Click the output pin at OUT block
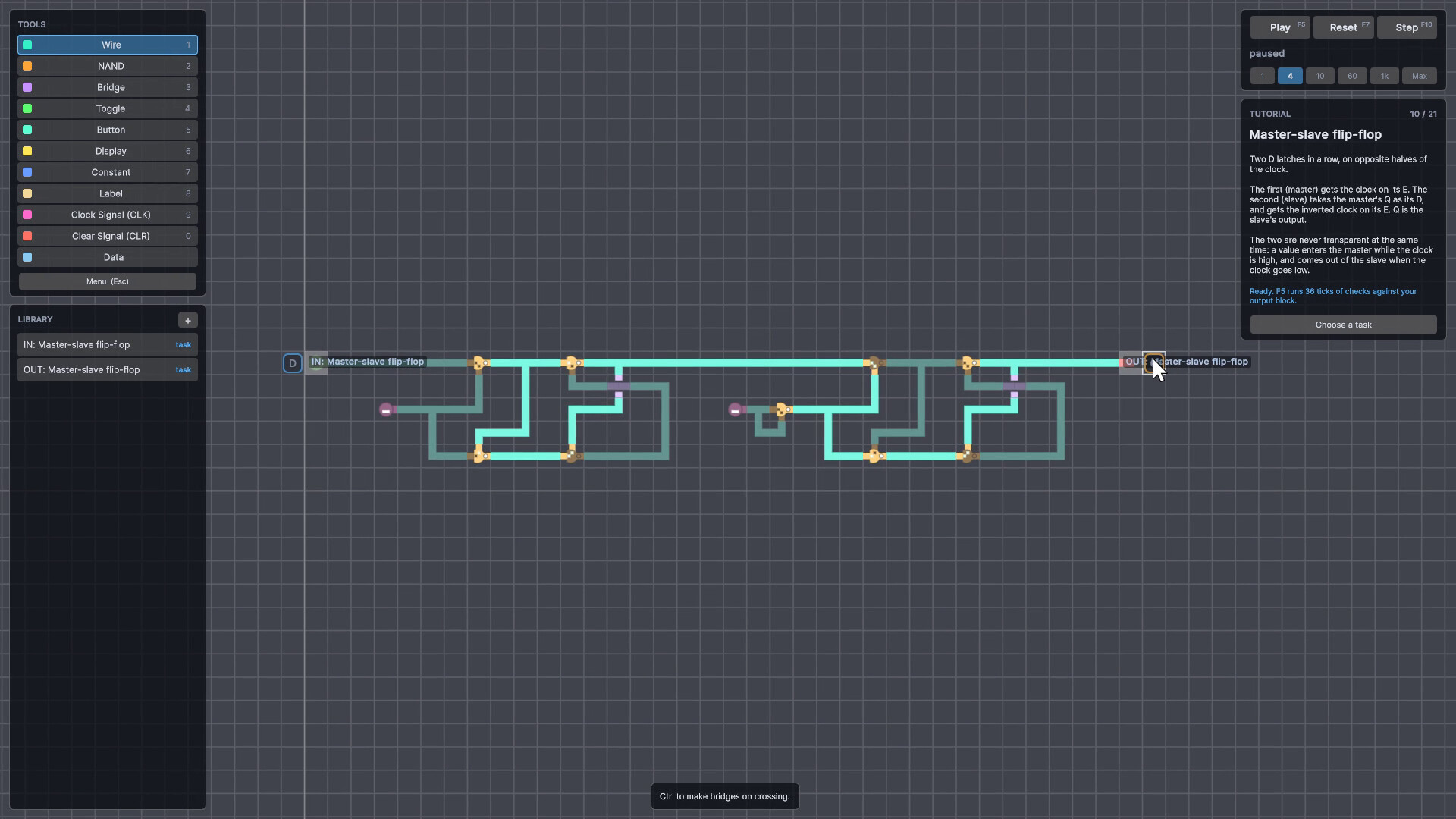Viewport: 1456px width, 819px height. (x=1154, y=362)
